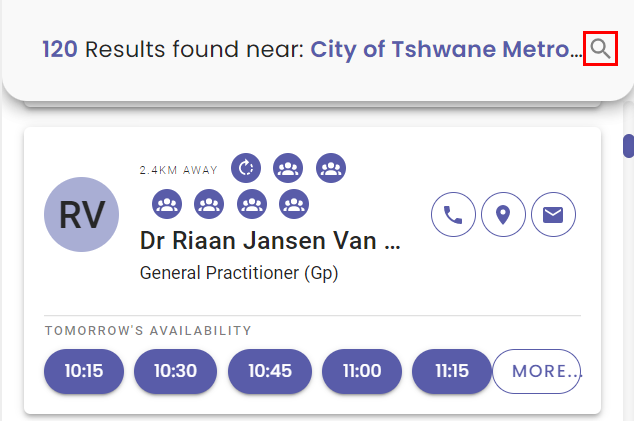
Task: Call the doctor using the phone icon
Action: [x=454, y=215]
